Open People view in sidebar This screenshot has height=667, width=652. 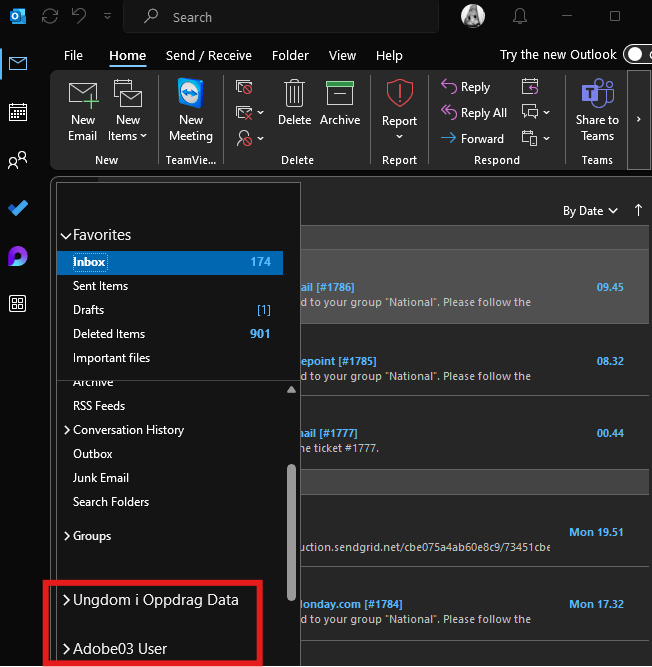click(x=18, y=160)
